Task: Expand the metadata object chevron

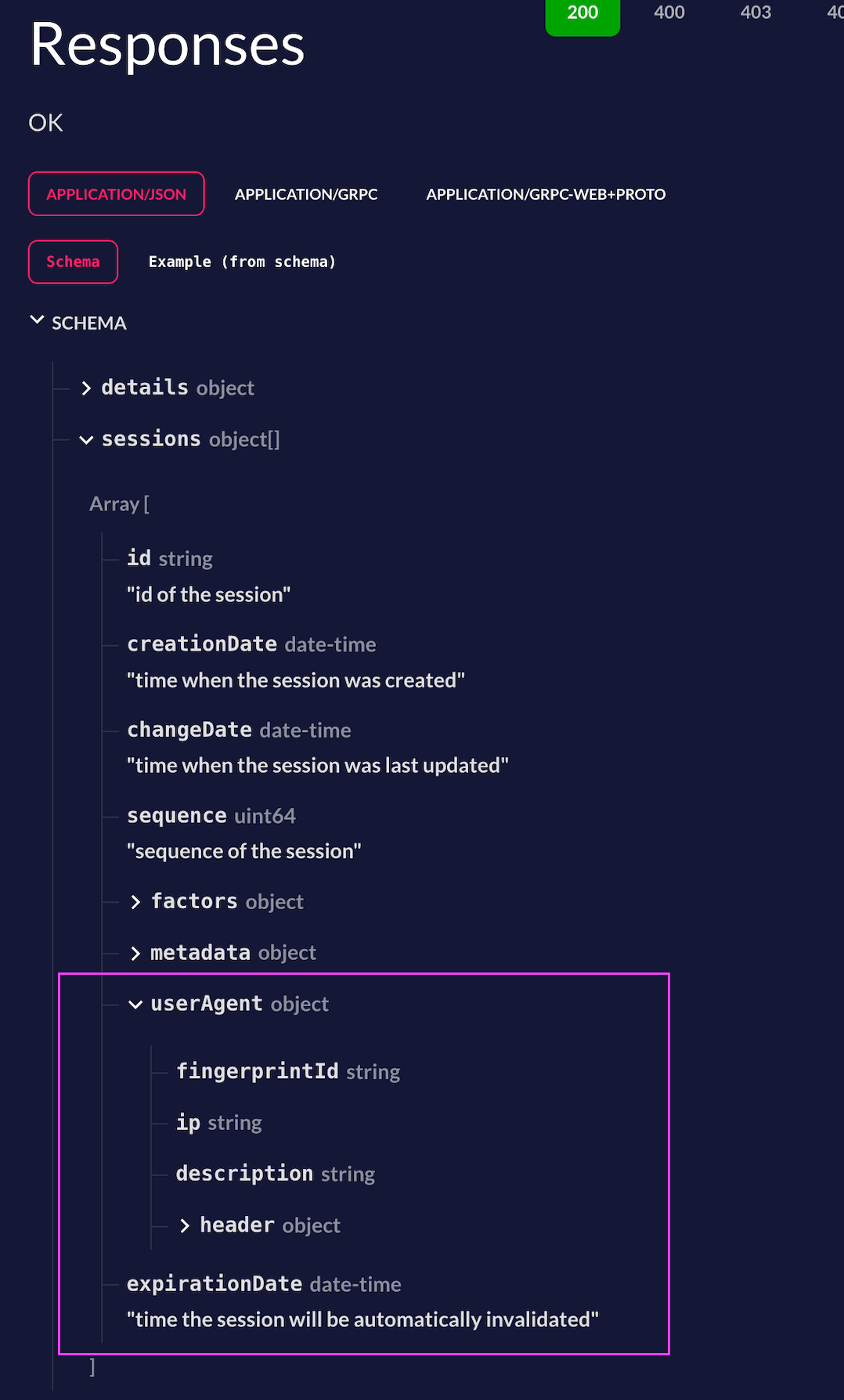Action: tap(135, 953)
